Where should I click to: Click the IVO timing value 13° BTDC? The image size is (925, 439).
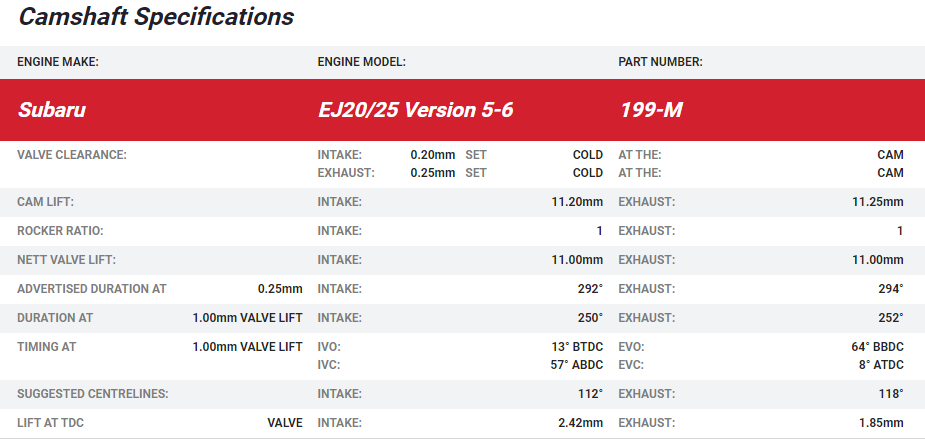(x=570, y=347)
